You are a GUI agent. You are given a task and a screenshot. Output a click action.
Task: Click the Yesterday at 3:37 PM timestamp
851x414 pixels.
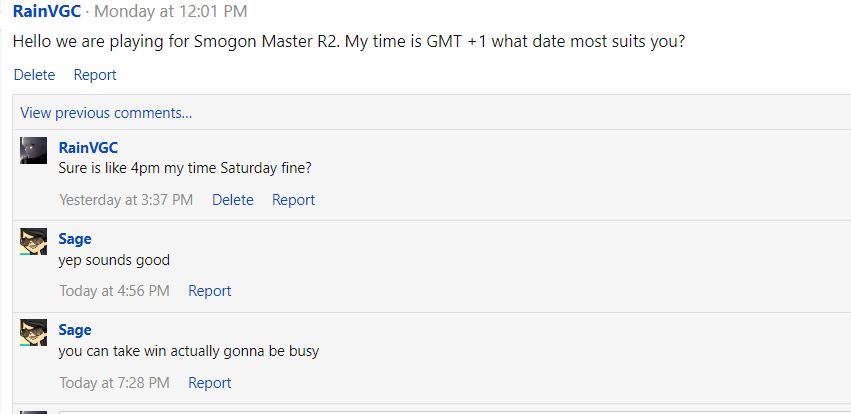(x=126, y=200)
